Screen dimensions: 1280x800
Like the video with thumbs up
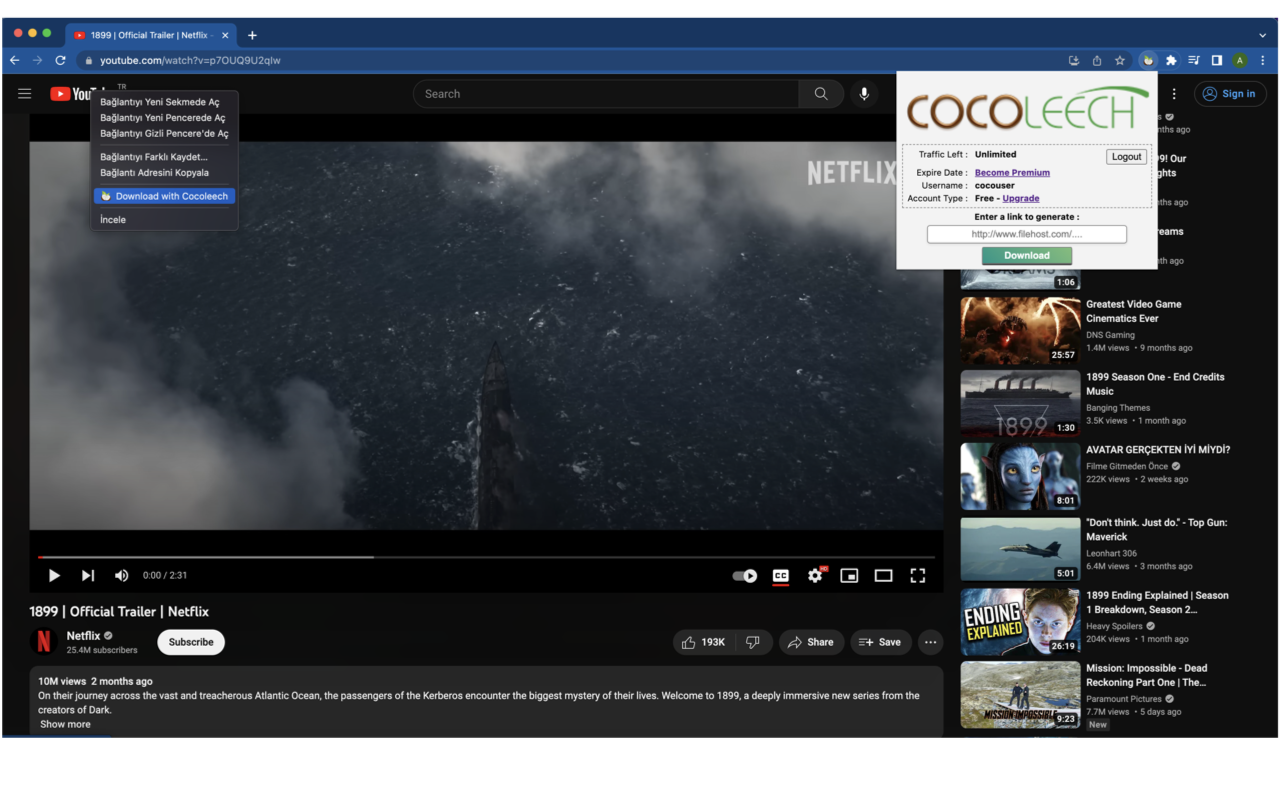tap(700, 642)
